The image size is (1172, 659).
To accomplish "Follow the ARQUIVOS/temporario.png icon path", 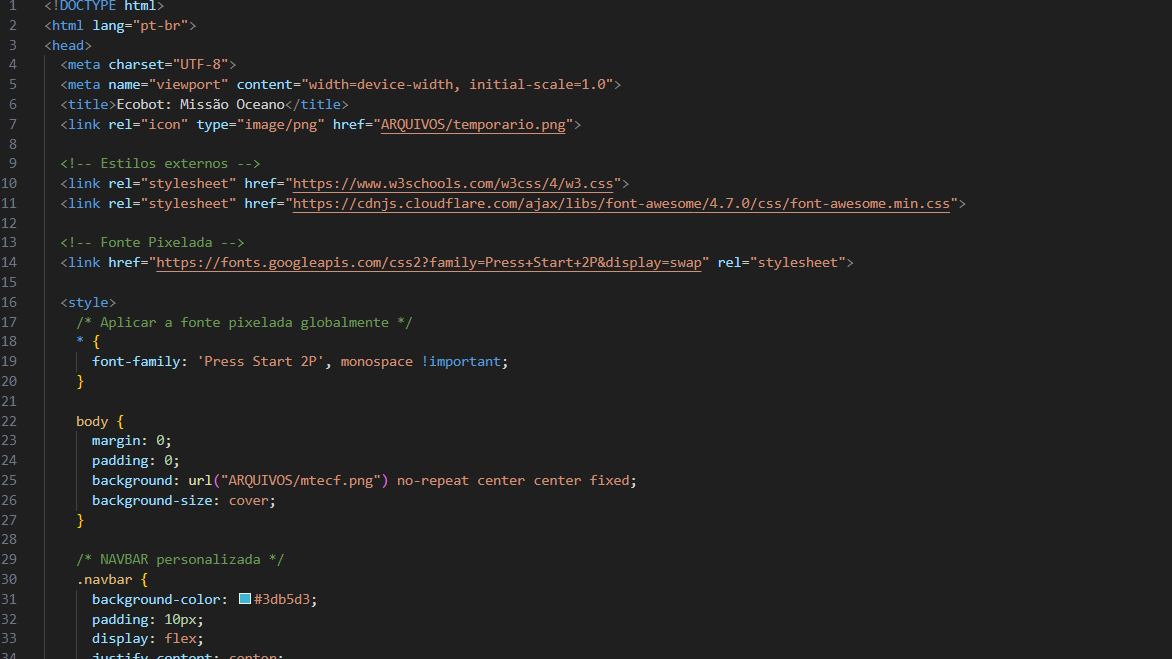I will click(473, 125).
